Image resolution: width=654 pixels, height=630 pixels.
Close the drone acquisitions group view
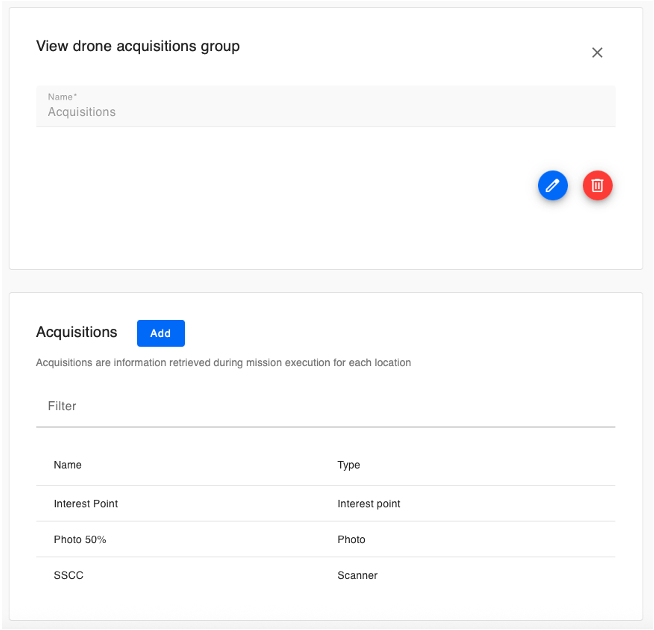tap(597, 53)
